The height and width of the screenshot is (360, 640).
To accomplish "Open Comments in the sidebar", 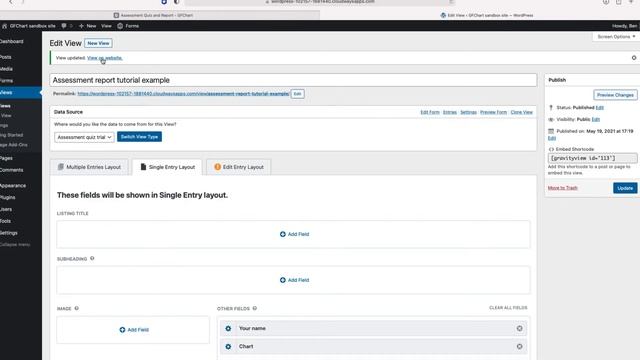I will click(x=11, y=170).
